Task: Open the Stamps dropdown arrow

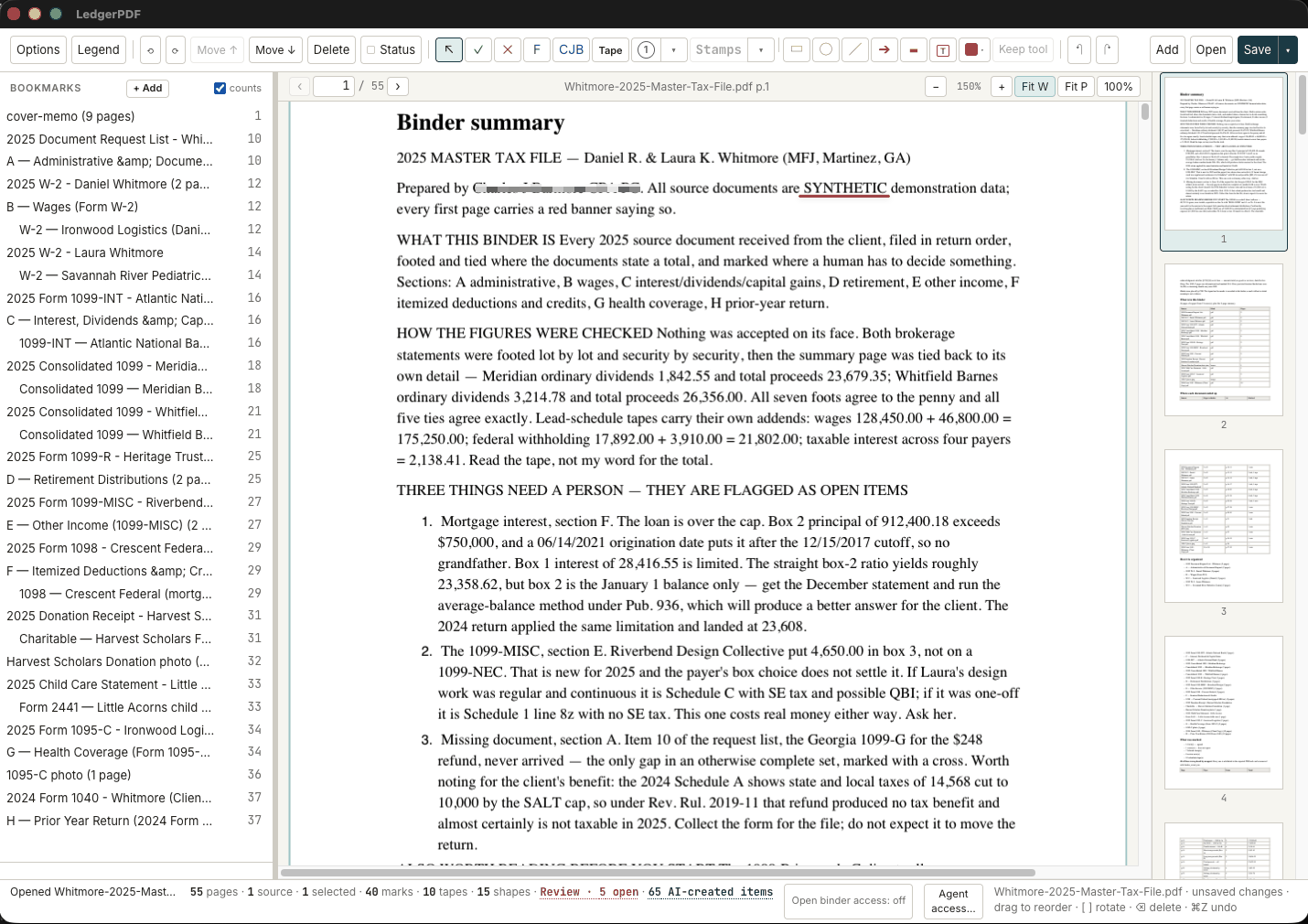Action: coord(761,49)
